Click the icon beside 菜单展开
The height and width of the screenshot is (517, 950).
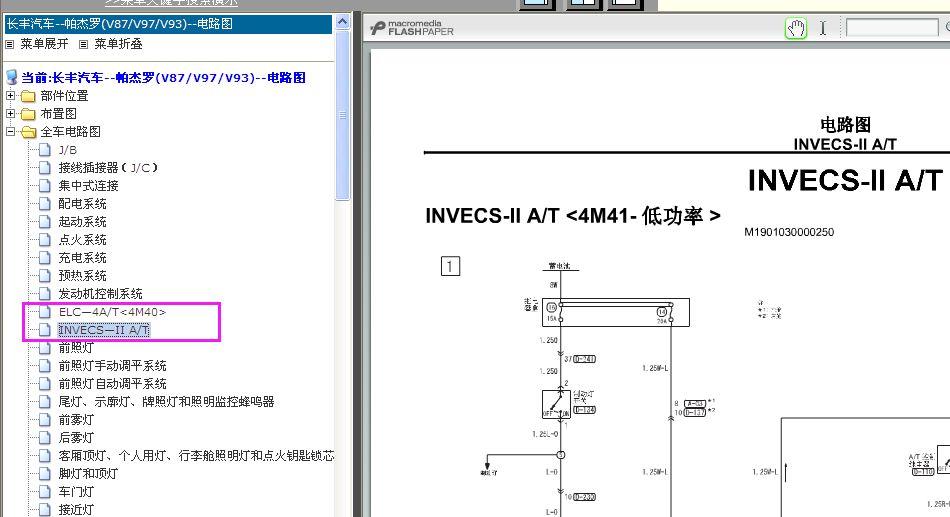[10, 44]
